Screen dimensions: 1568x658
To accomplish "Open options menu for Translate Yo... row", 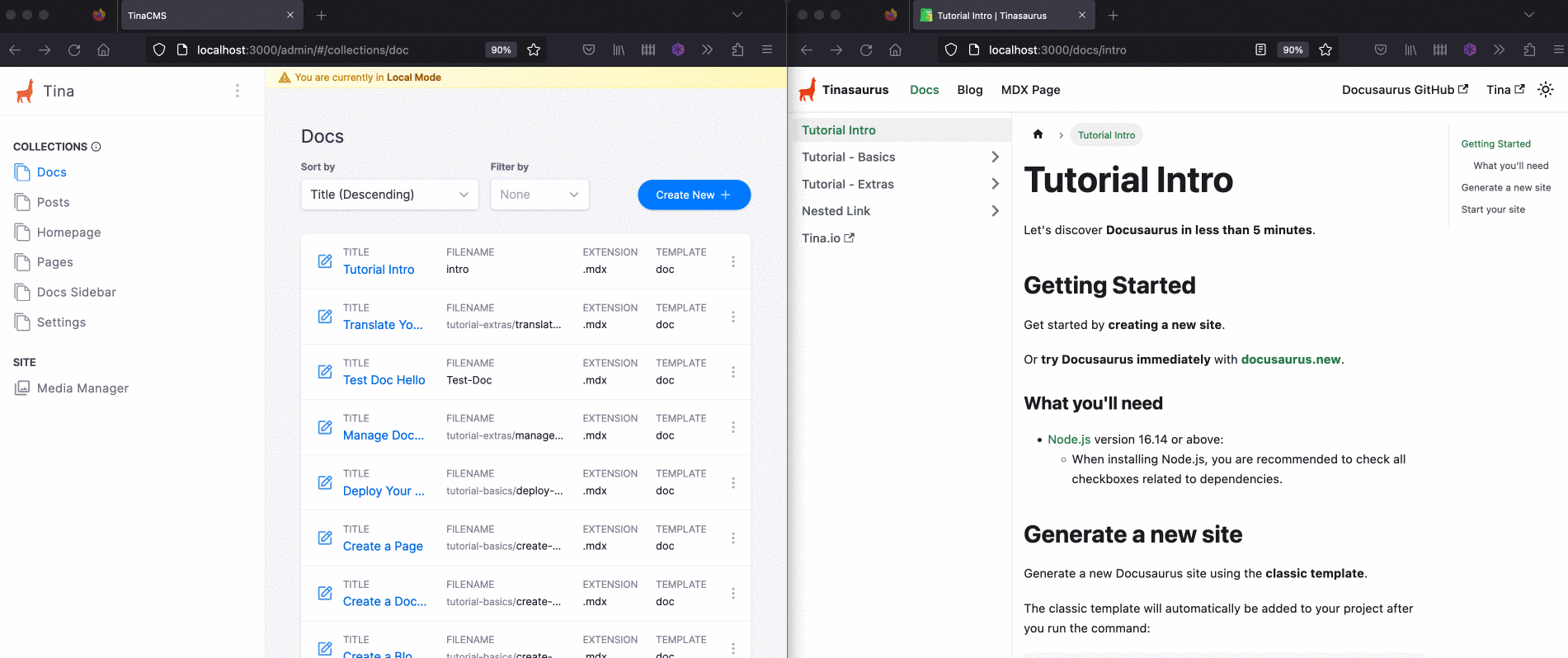I will coord(732,317).
